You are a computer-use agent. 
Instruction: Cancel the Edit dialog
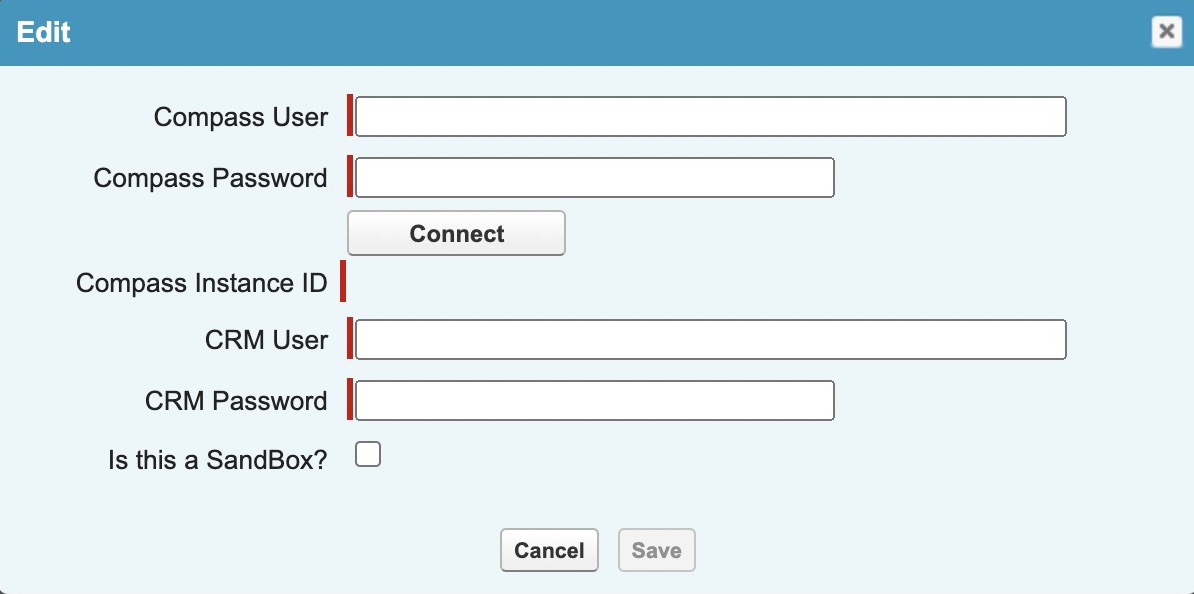pos(549,551)
